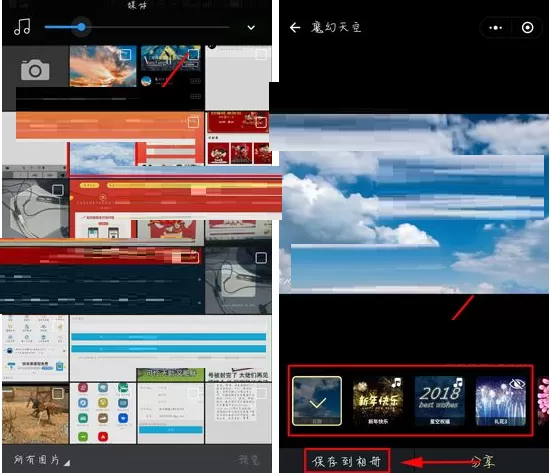
Task: Go back from 魔幻天空 page
Action: (x=295, y=27)
